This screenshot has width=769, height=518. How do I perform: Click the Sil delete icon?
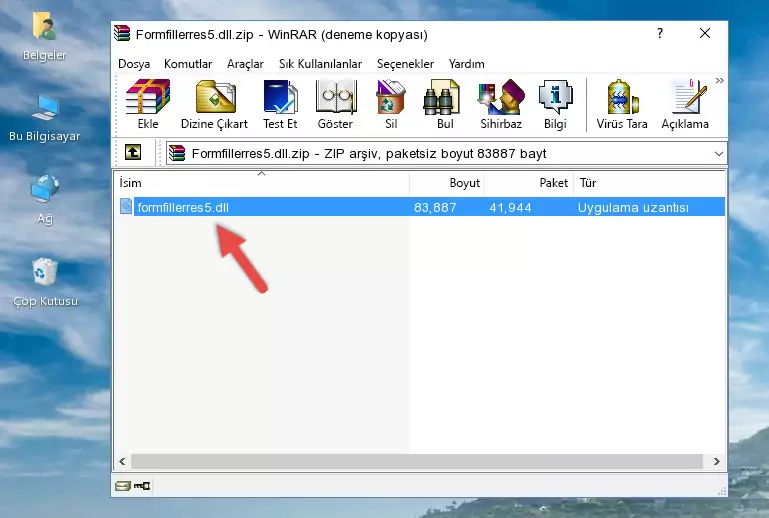click(x=391, y=104)
